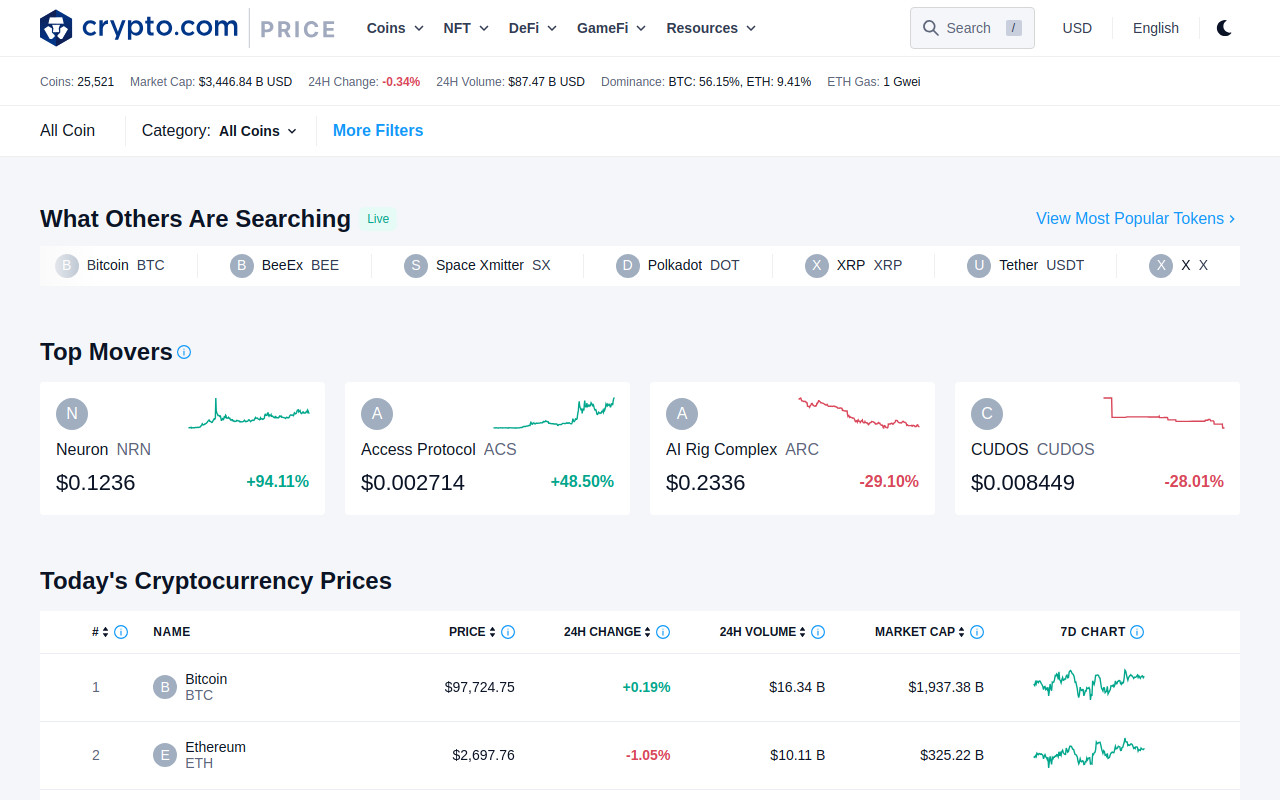Click Bitcoin's B avatar icon in table
The image size is (1280, 800).
[x=165, y=687]
